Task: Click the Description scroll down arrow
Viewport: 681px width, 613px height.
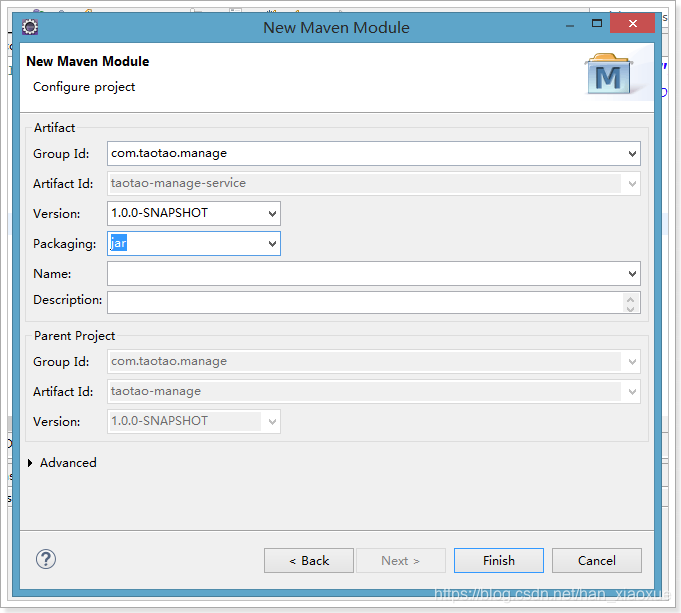Action: 631,308
